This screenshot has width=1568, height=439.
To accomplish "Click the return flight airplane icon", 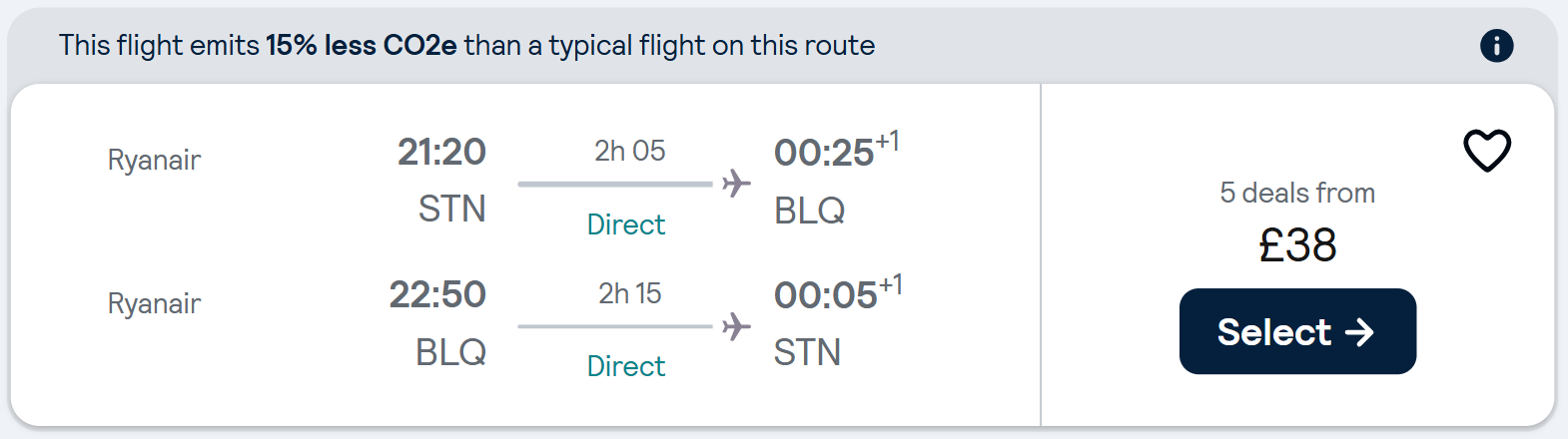I will coord(736,326).
